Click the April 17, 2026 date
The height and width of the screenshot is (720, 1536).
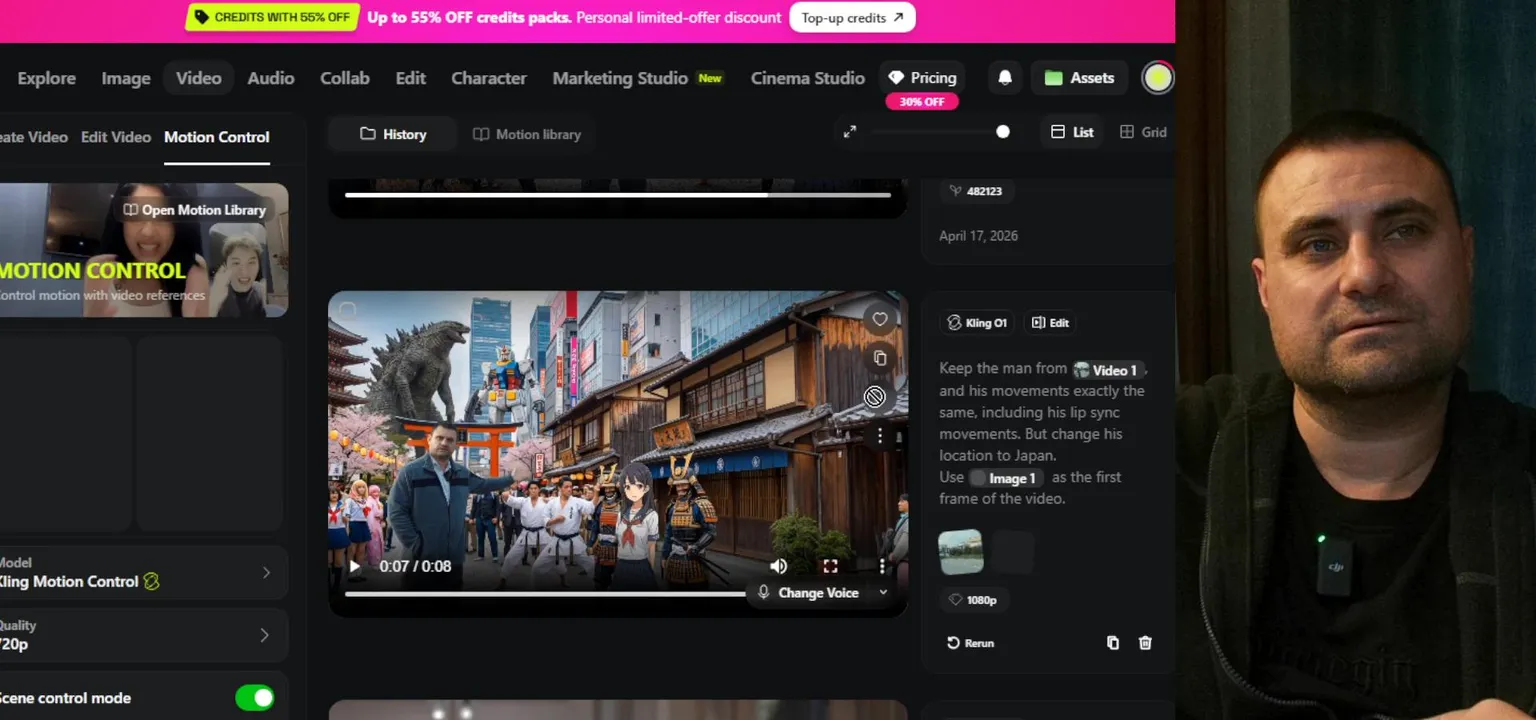[x=978, y=236]
